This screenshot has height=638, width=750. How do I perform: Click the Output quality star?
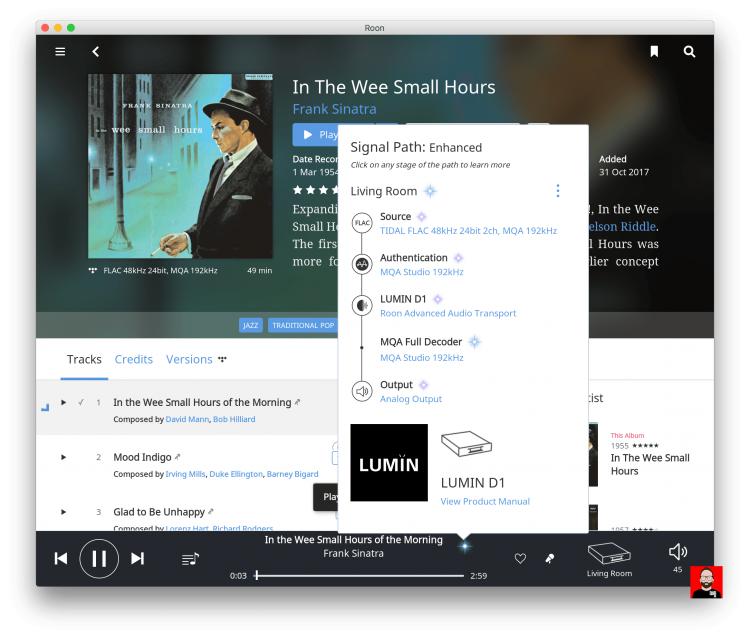click(x=423, y=385)
